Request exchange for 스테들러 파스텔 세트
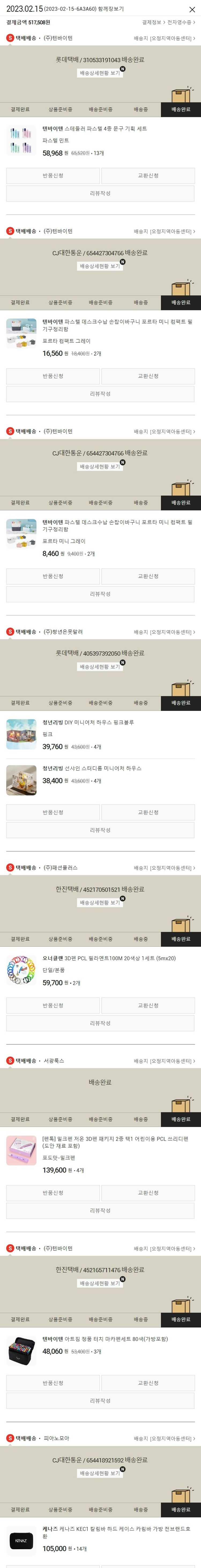 point(148,176)
